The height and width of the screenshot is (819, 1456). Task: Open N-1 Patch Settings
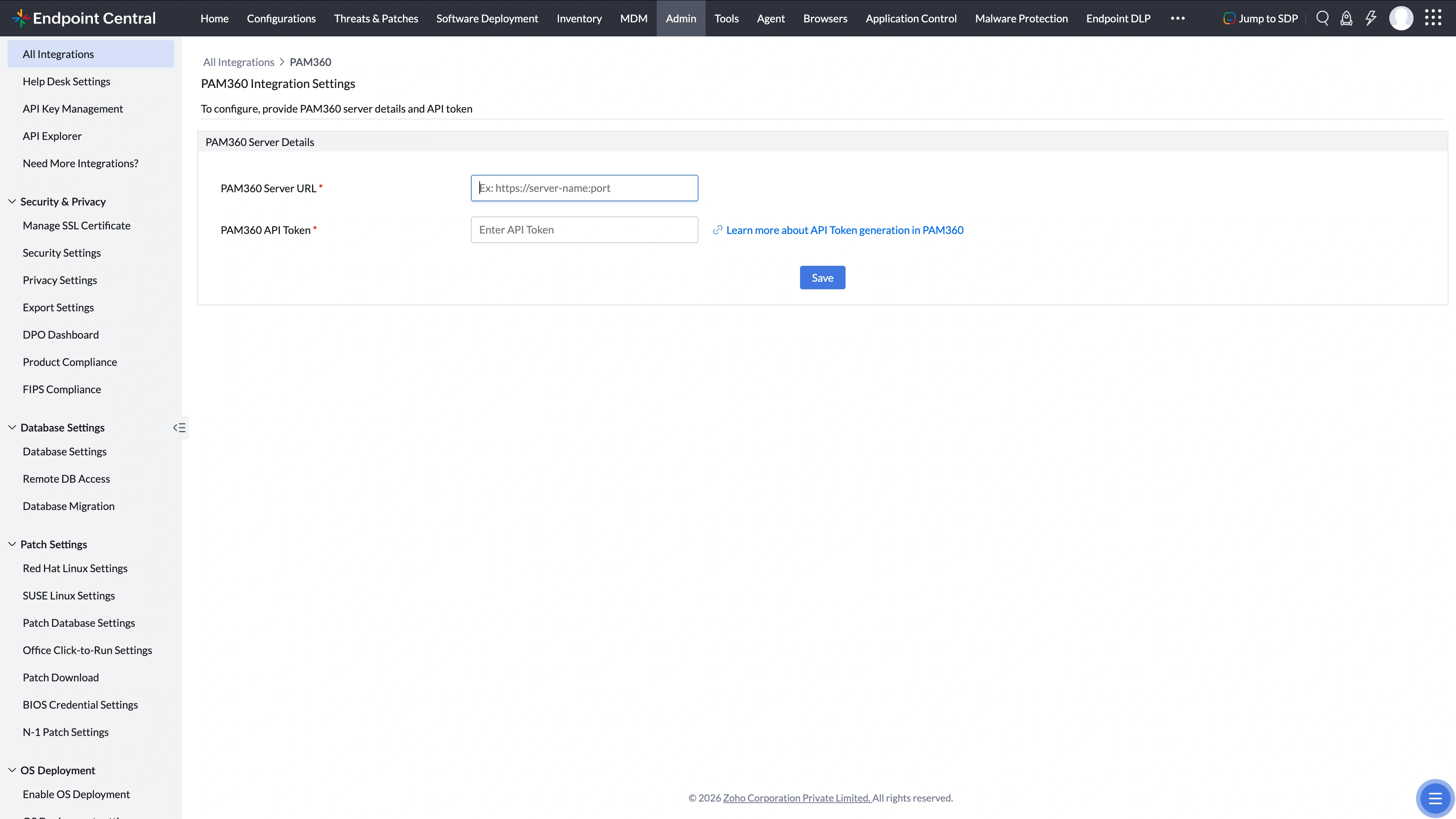(66, 733)
